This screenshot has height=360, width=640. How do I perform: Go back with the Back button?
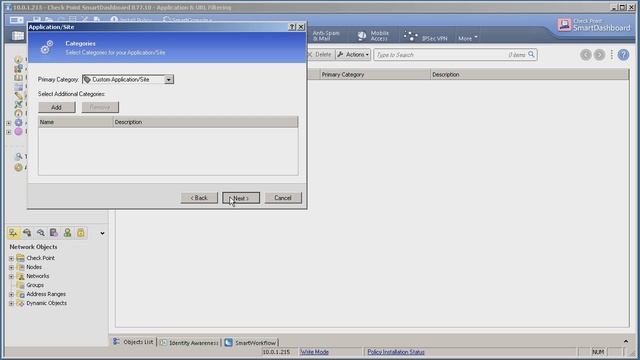click(x=199, y=198)
